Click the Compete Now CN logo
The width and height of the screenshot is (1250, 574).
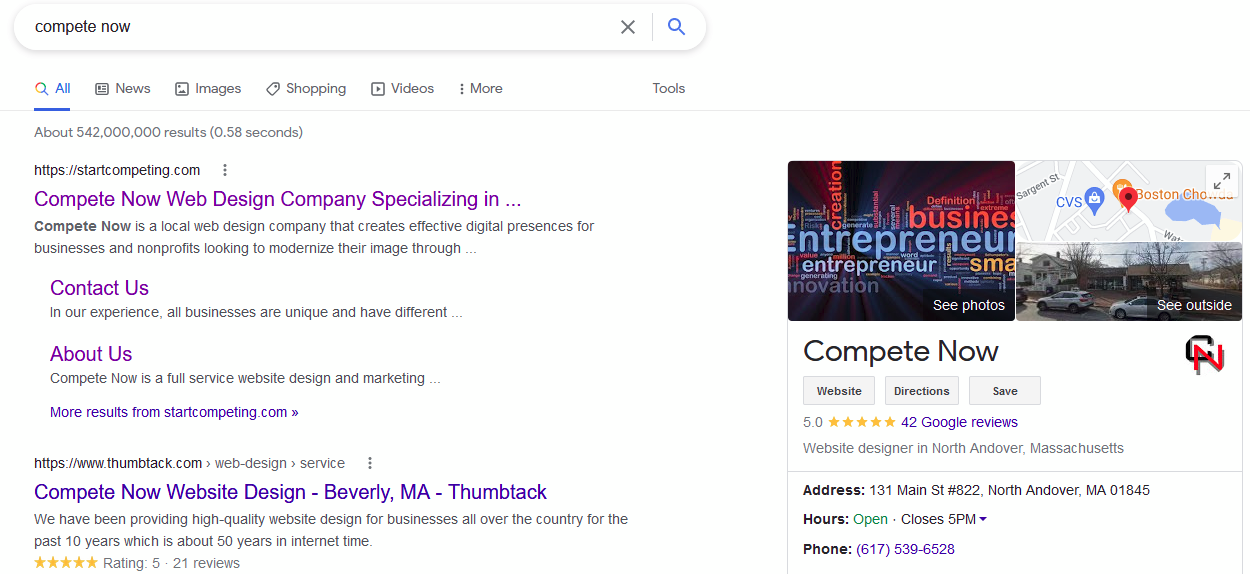1205,355
